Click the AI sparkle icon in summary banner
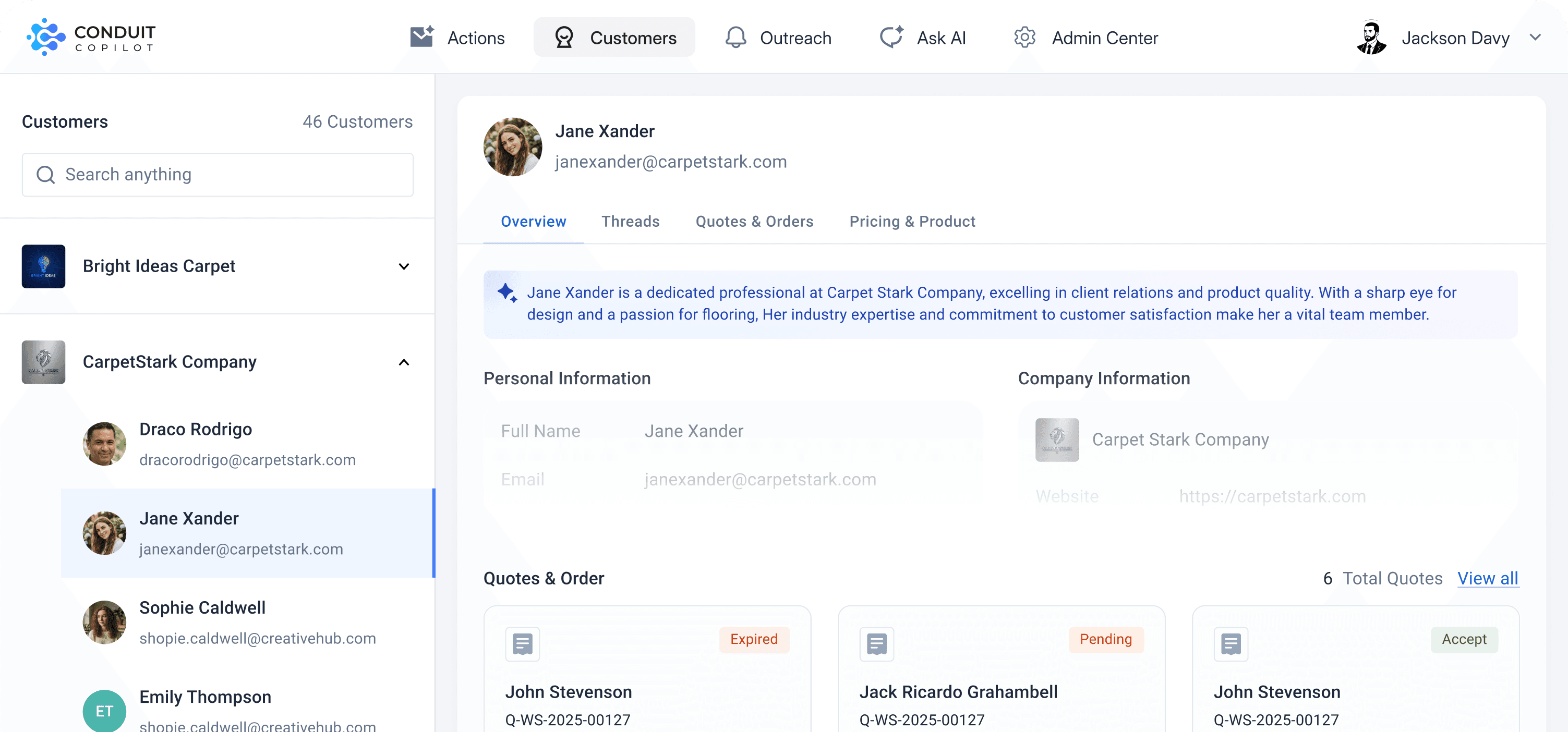The image size is (1568, 732). (507, 294)
